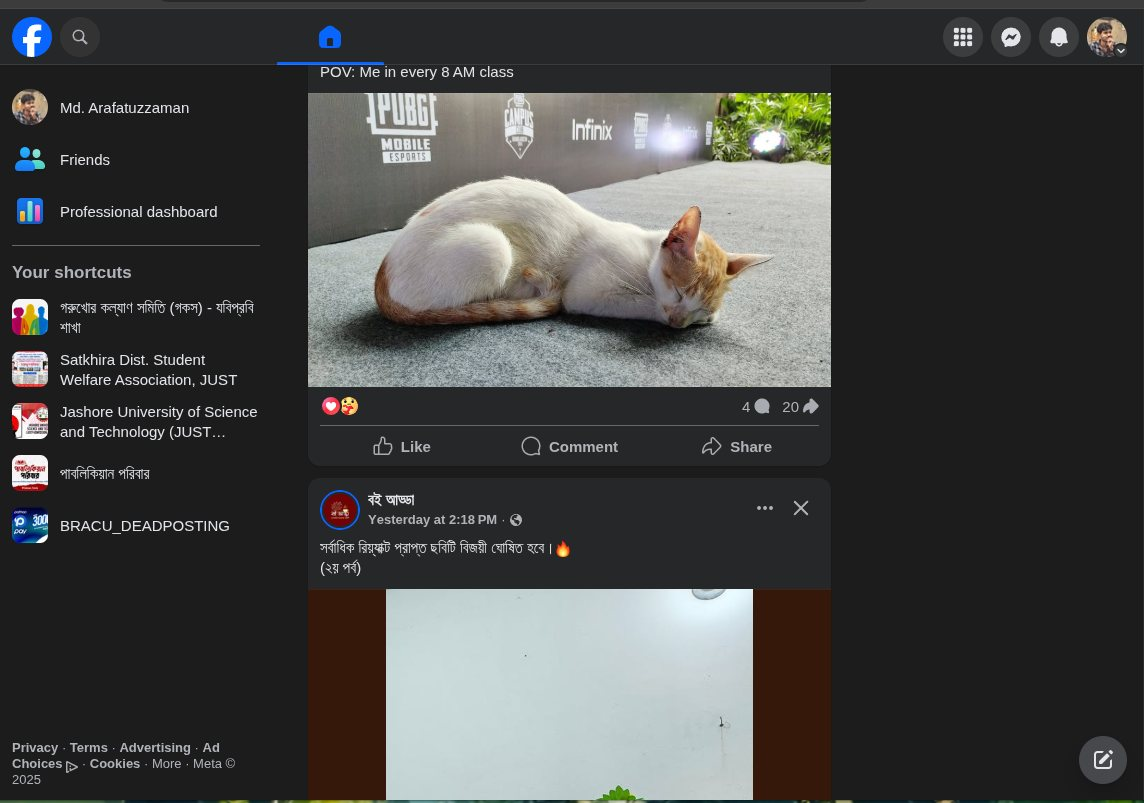Open Professional dashboard from sidebar
The height and width of the screenshot is (803, 1144).
click(138, 211)
